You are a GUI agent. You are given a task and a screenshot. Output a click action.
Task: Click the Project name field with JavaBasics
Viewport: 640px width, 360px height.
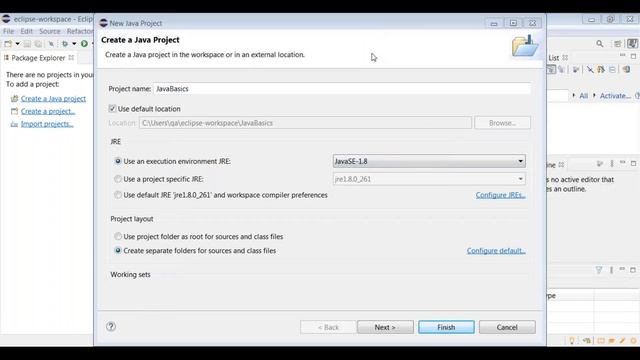click(x=342, y=89)
